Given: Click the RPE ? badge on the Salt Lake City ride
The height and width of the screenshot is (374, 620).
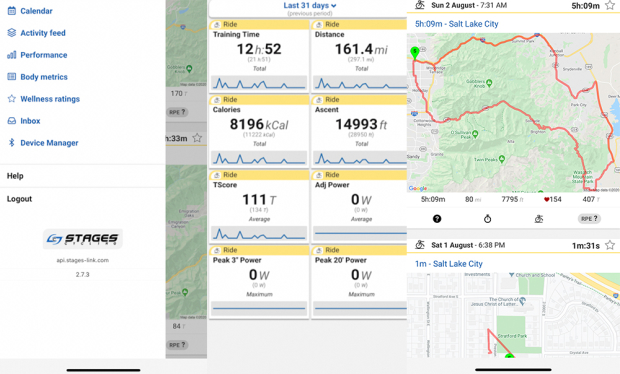Looking at the screenshot, I should [x=589, y=219].
